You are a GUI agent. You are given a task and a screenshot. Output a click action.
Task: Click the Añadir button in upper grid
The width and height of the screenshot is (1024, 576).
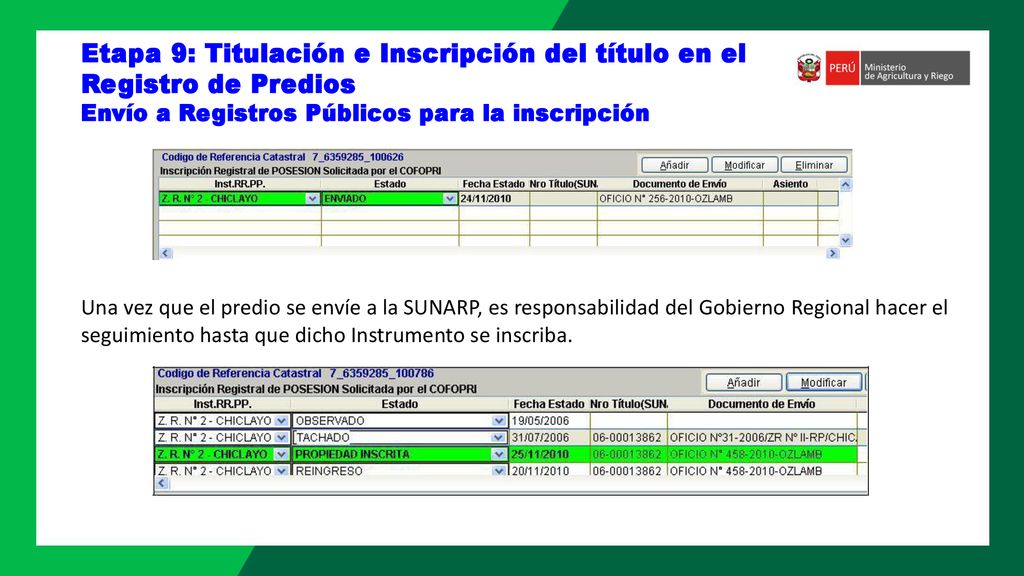[675, 165]
